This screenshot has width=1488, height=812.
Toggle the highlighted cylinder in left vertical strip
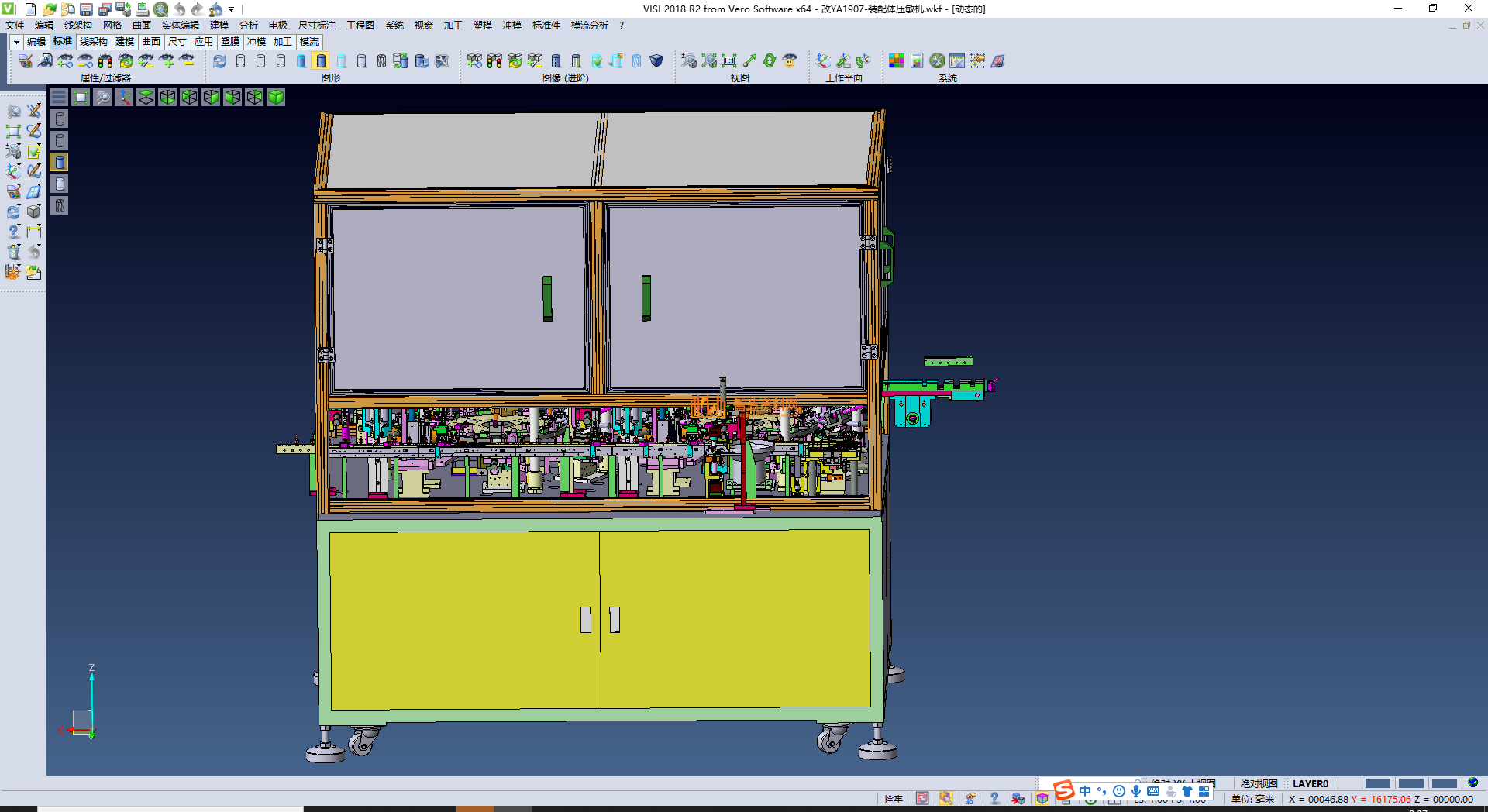coord(60,162)
